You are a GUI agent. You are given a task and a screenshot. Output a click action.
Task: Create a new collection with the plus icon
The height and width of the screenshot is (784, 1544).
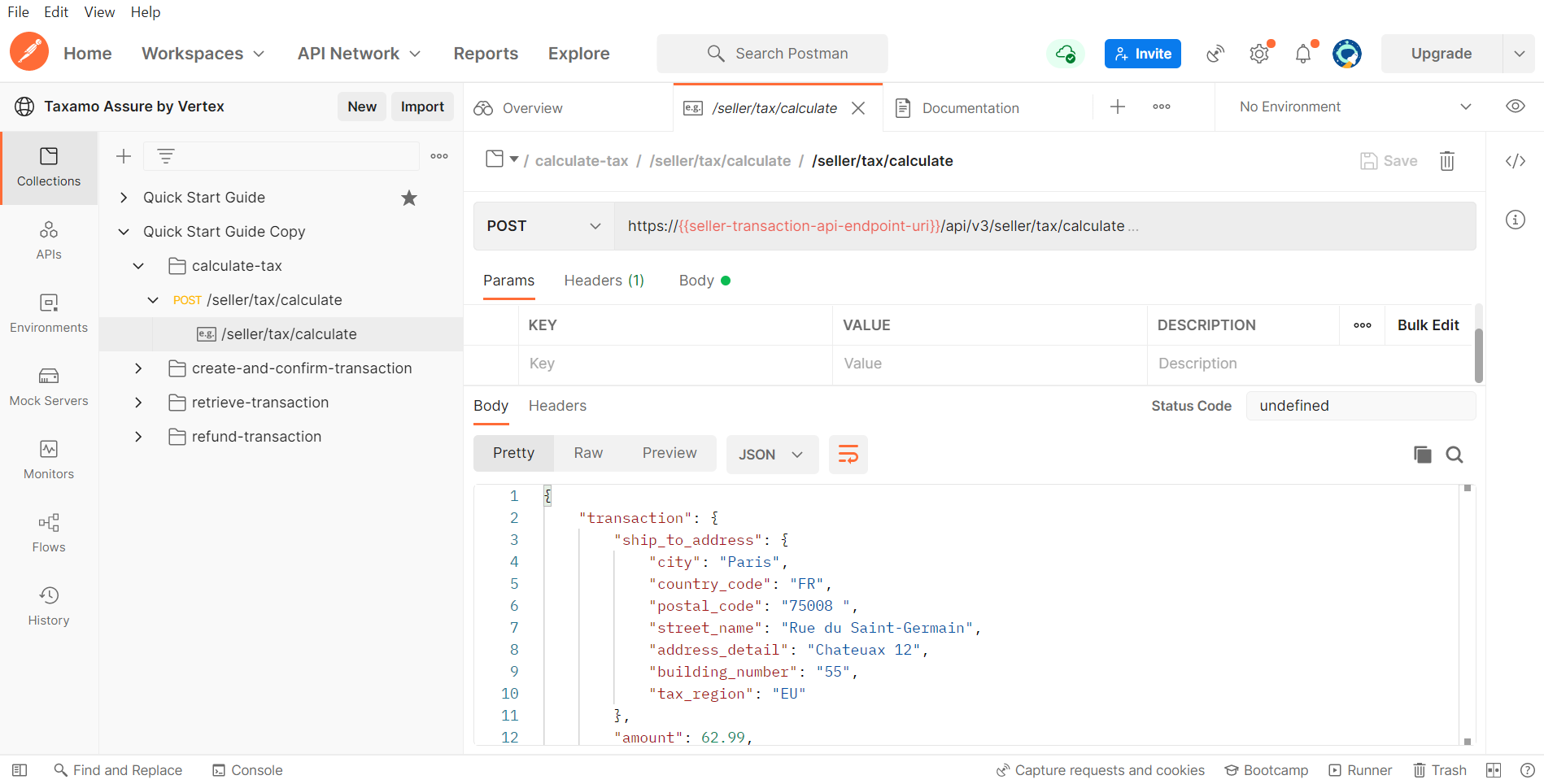(x=124, y=156)
